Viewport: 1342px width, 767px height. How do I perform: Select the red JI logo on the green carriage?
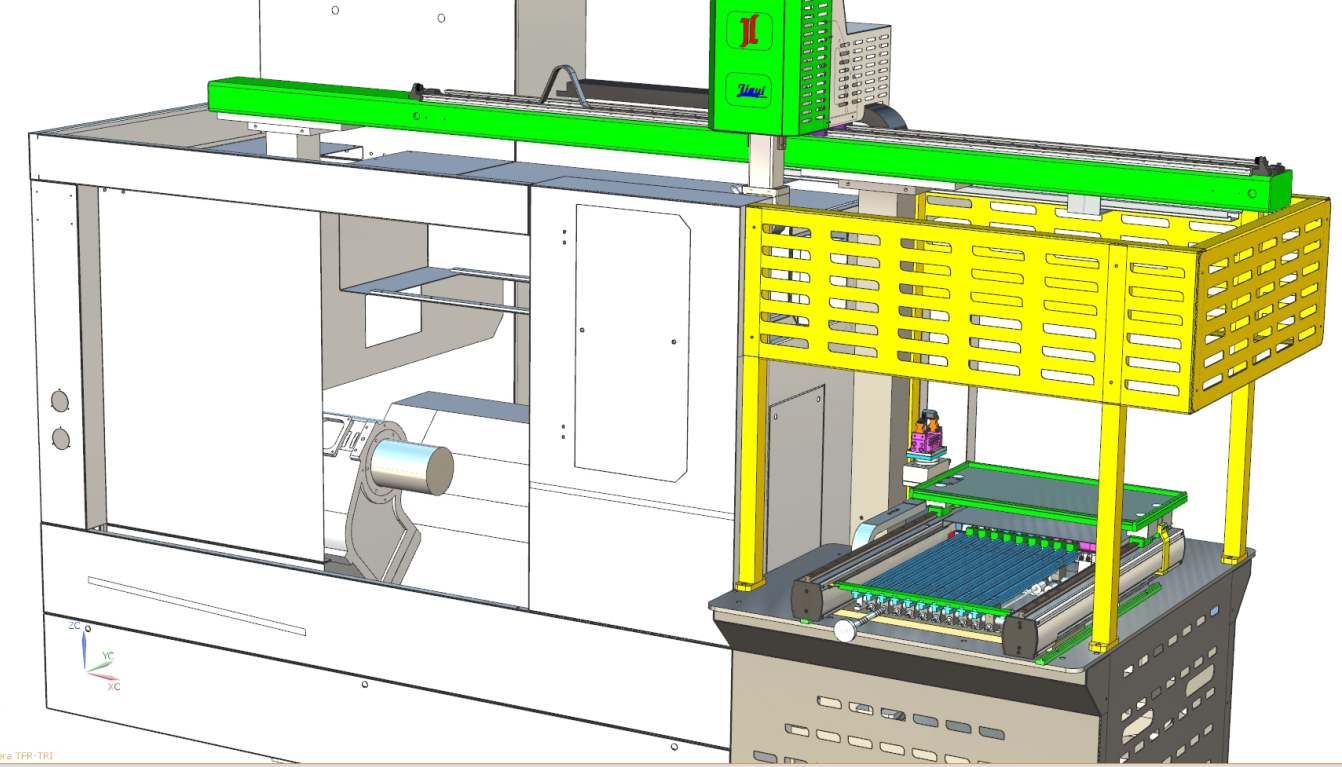point(747,31)
